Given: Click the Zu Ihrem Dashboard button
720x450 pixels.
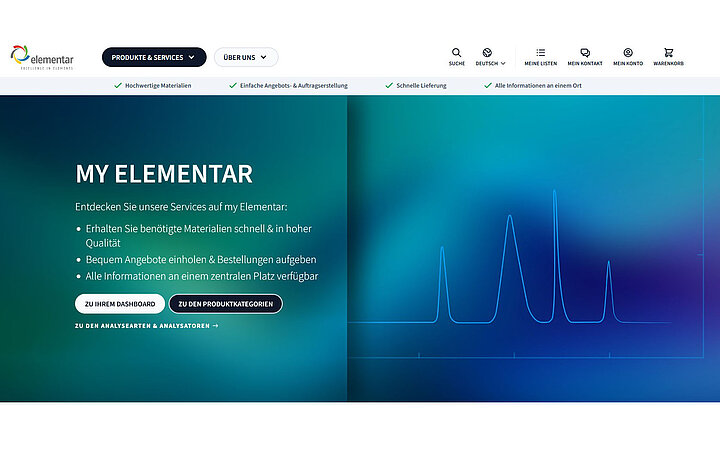Looking at the screenshot, I should tap(120, 304).
